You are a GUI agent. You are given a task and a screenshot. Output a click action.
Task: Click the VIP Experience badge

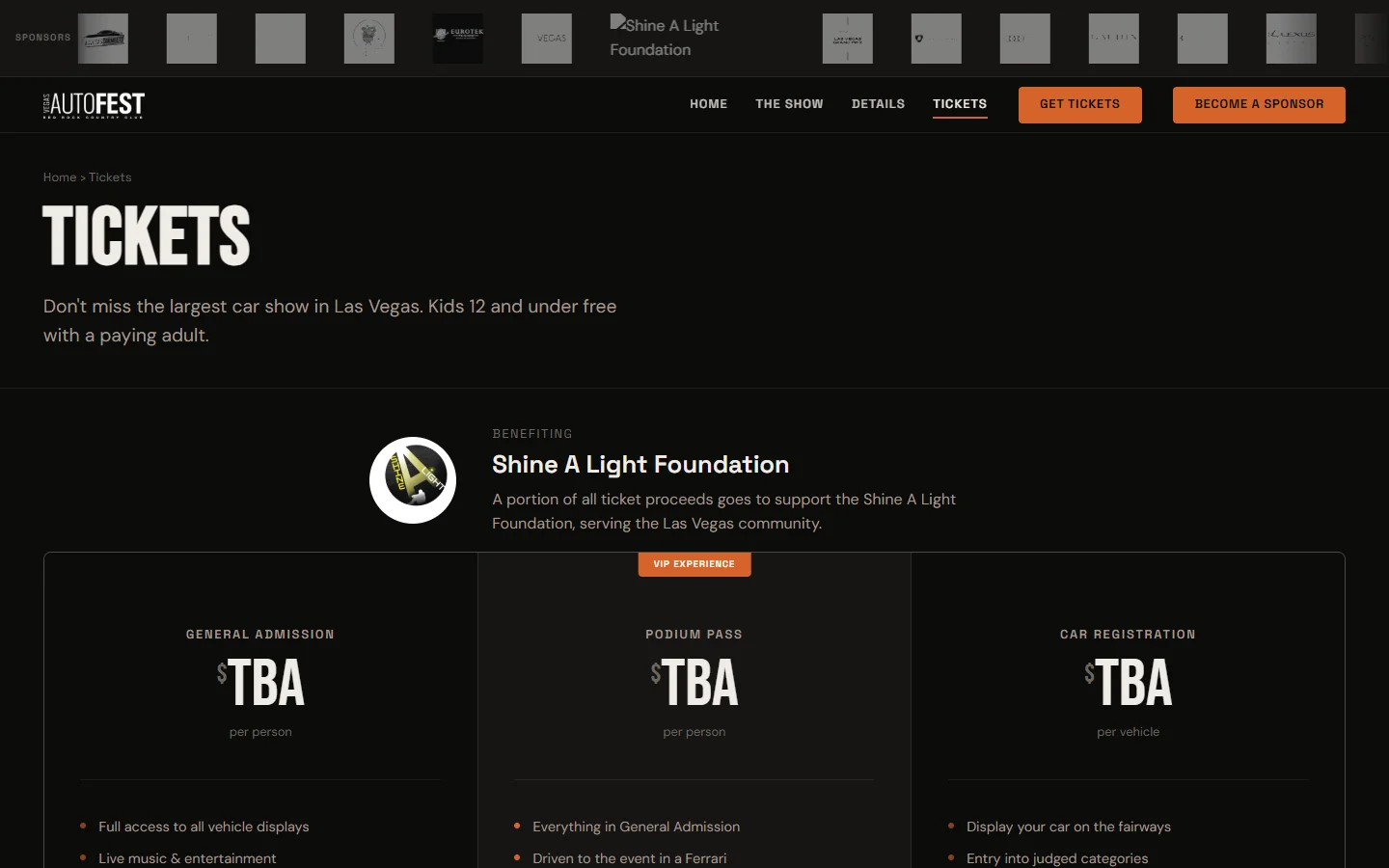[694, 564]
